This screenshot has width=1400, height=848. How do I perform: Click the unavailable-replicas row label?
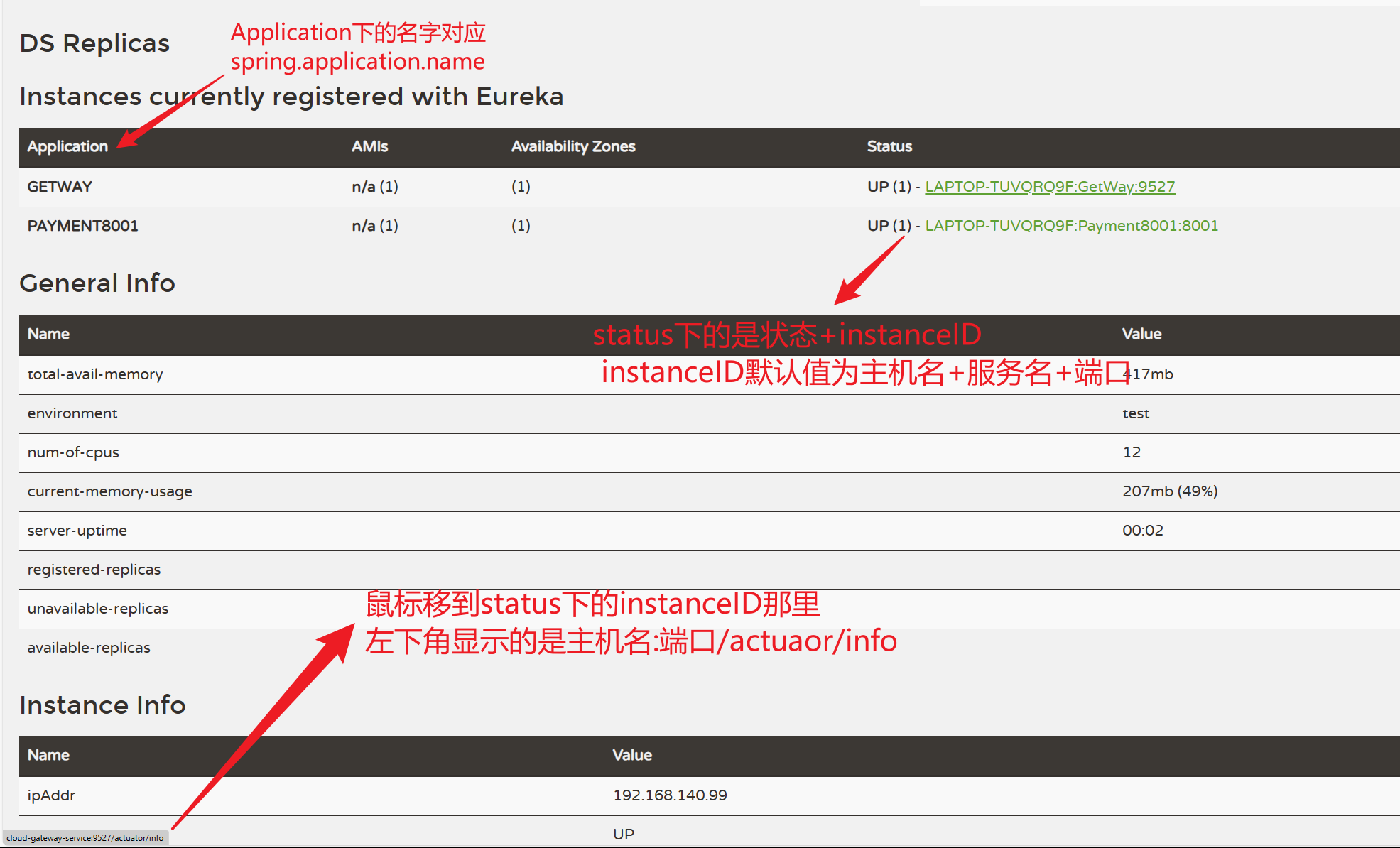point(98,609)
